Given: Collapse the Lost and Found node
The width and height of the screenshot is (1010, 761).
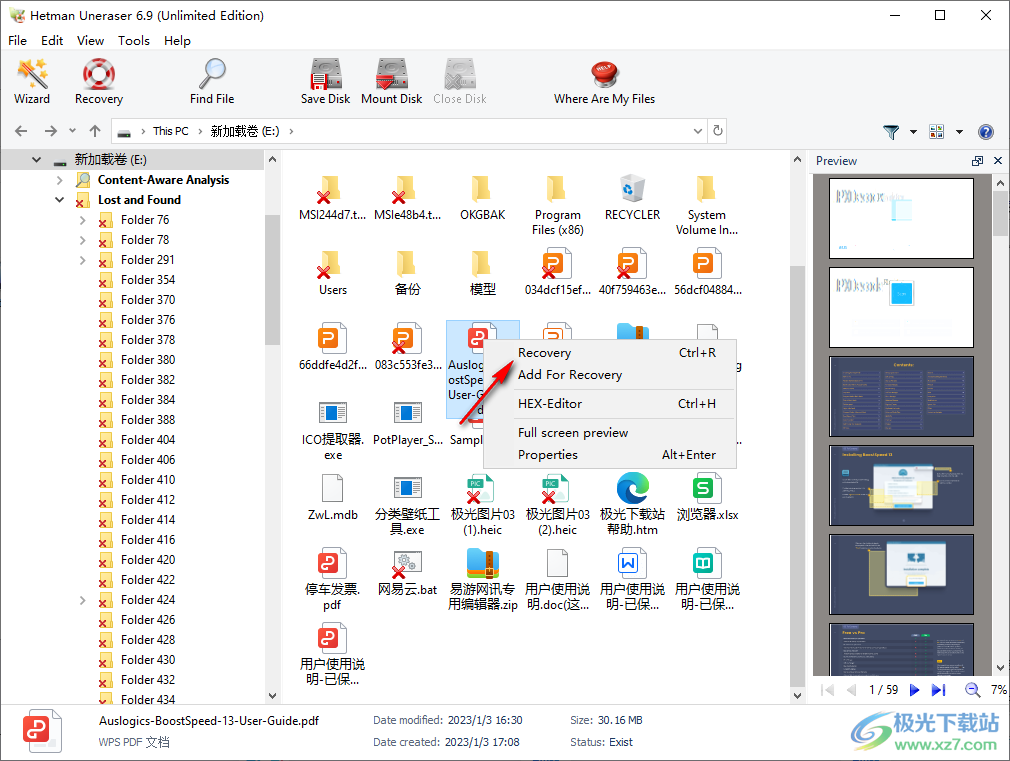Looking at the screenshot, I should click(x=60, y=200).
